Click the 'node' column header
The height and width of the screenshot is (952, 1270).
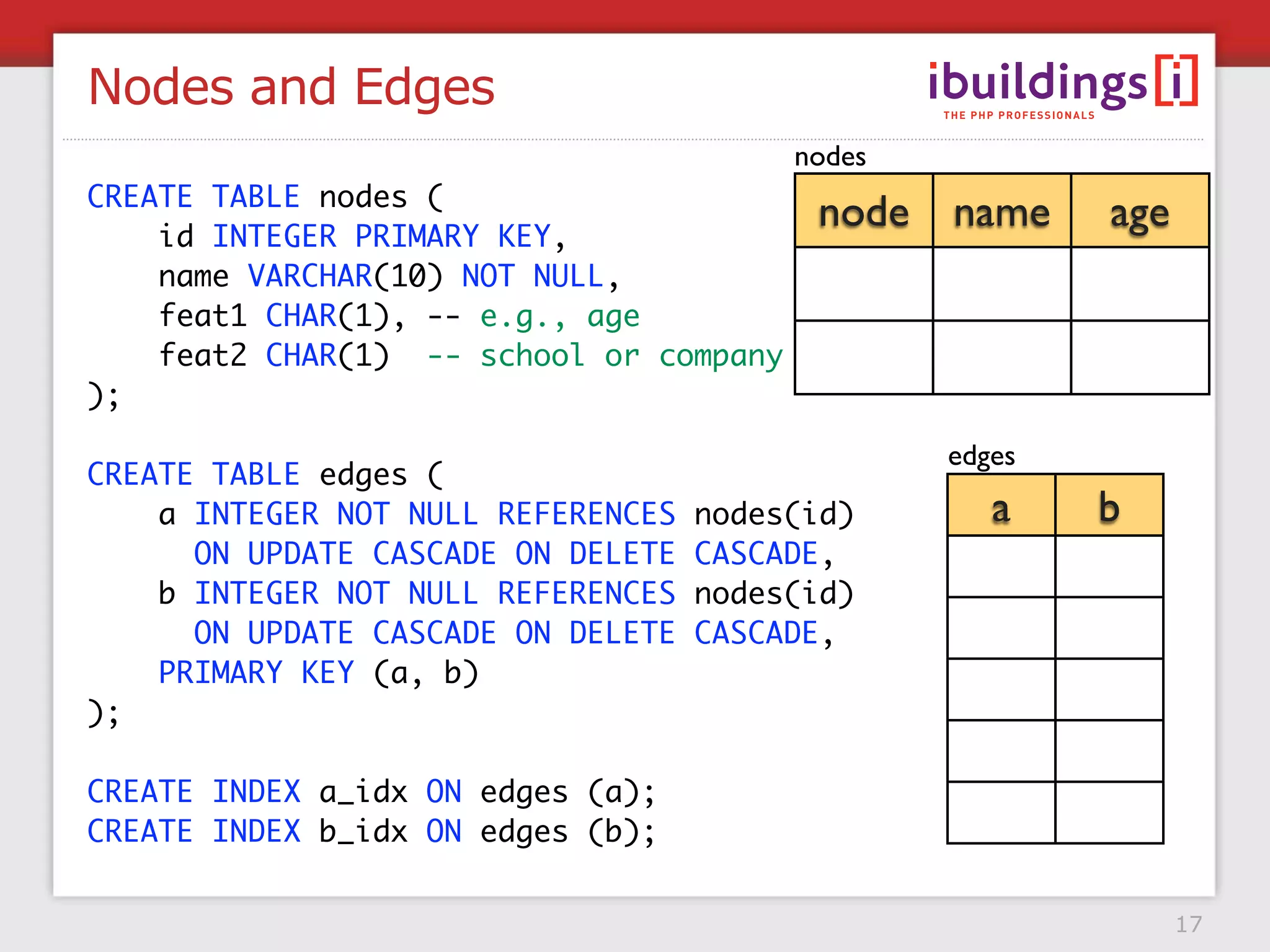pos(864,211)
